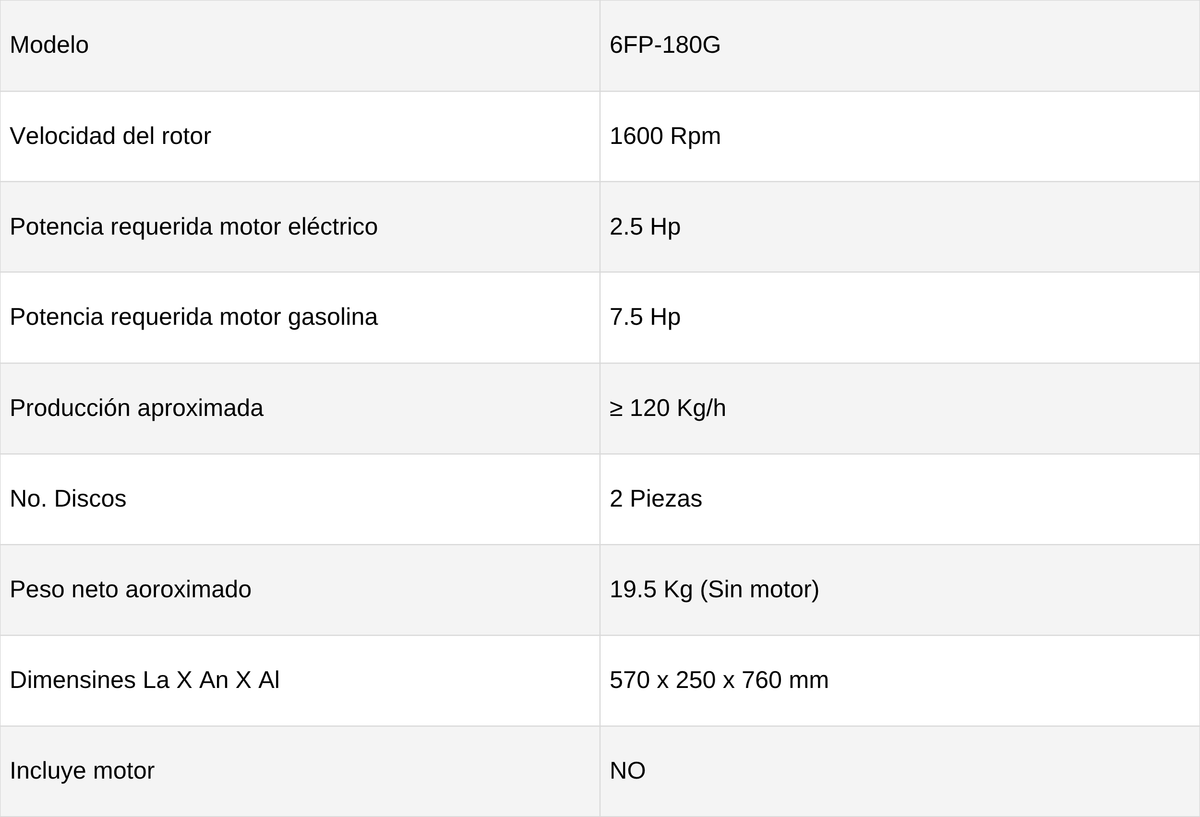Viewport: 1200px width, 817px height.
Task: Select the ≥ 120 Kg/h value
Action: coord(668,409)
